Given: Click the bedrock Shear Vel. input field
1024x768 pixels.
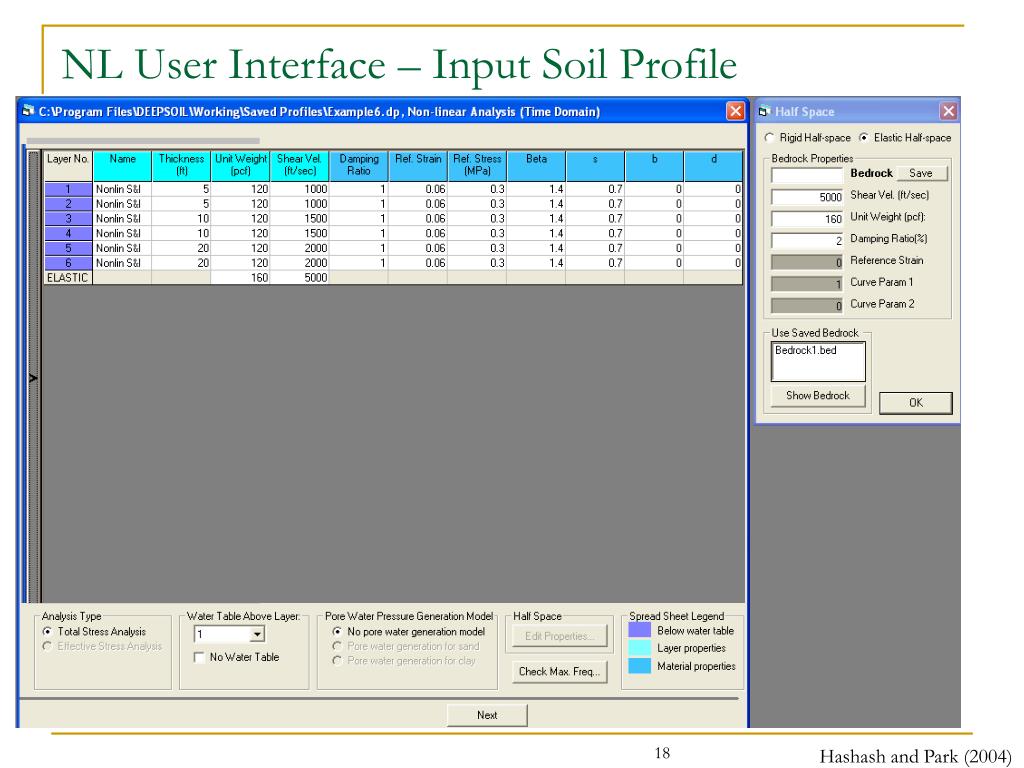Looking at the screenshot, I should click(x=808, y=196).
